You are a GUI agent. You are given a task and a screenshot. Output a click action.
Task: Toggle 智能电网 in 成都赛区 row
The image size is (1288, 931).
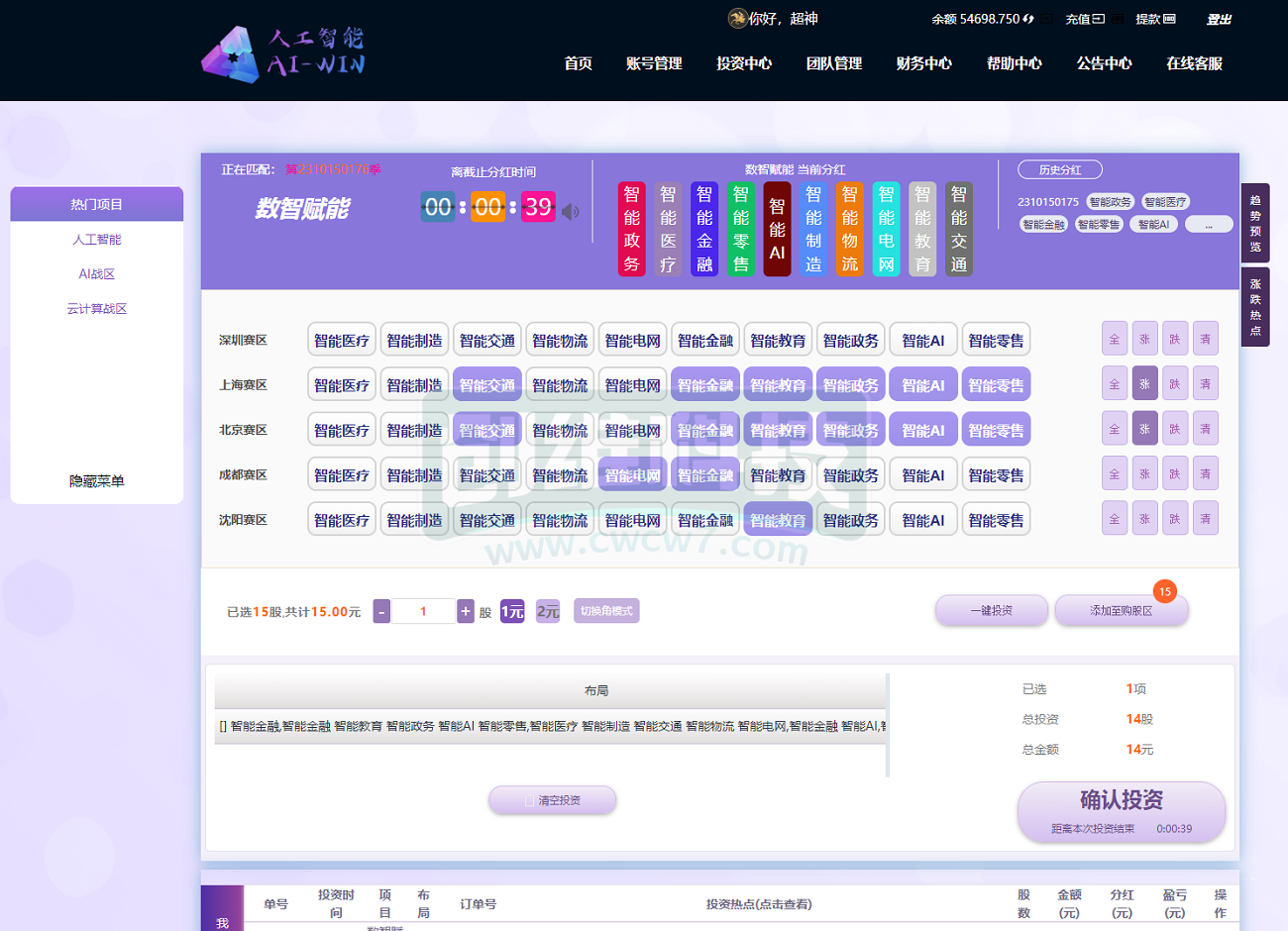coord(632,474)
